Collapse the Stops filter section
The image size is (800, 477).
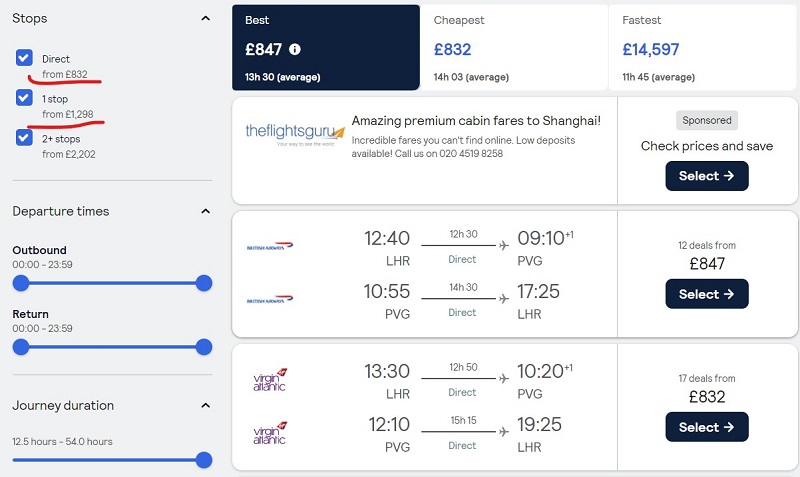[206, 18]
